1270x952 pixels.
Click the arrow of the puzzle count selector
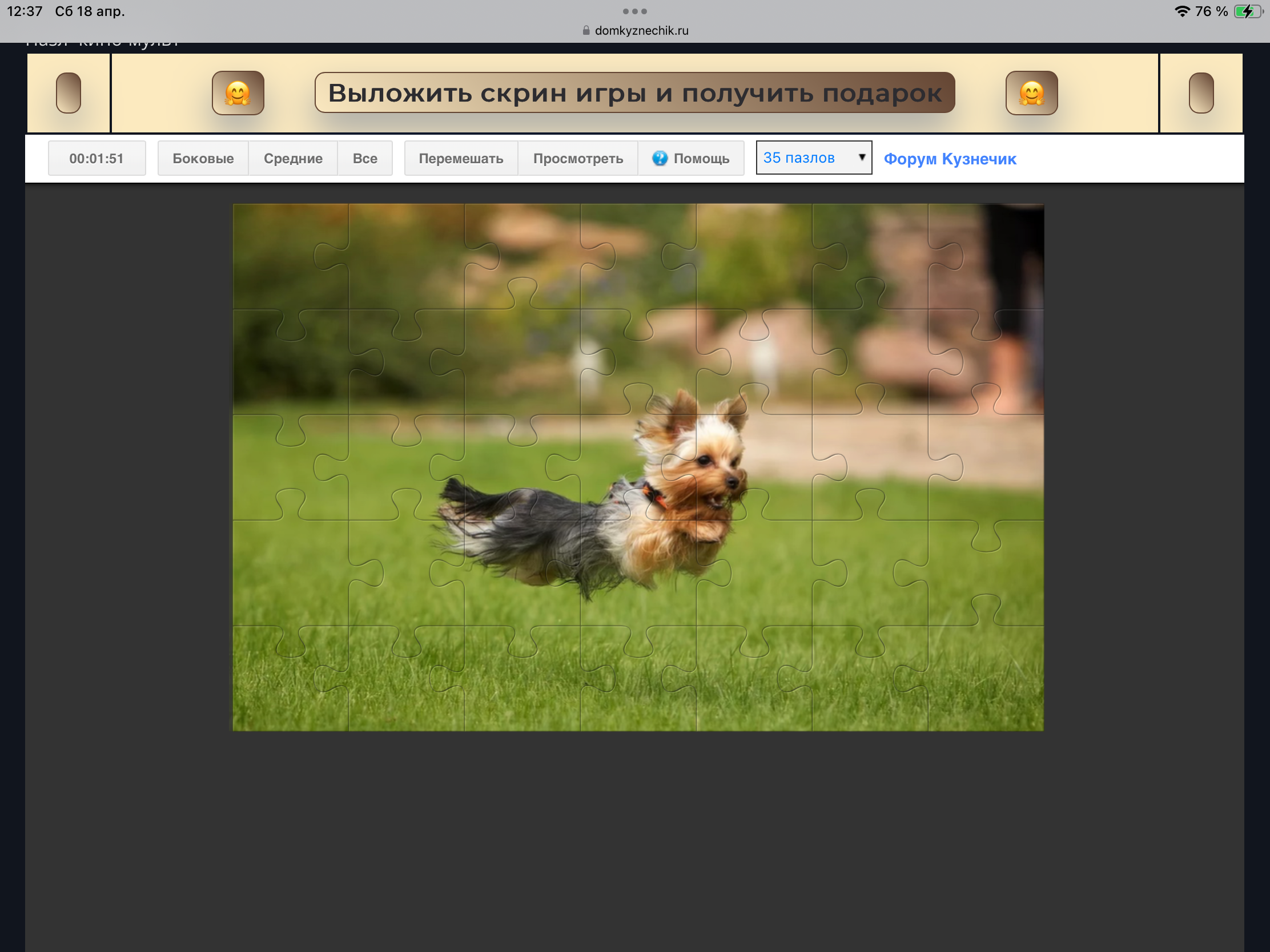[861, 157]
